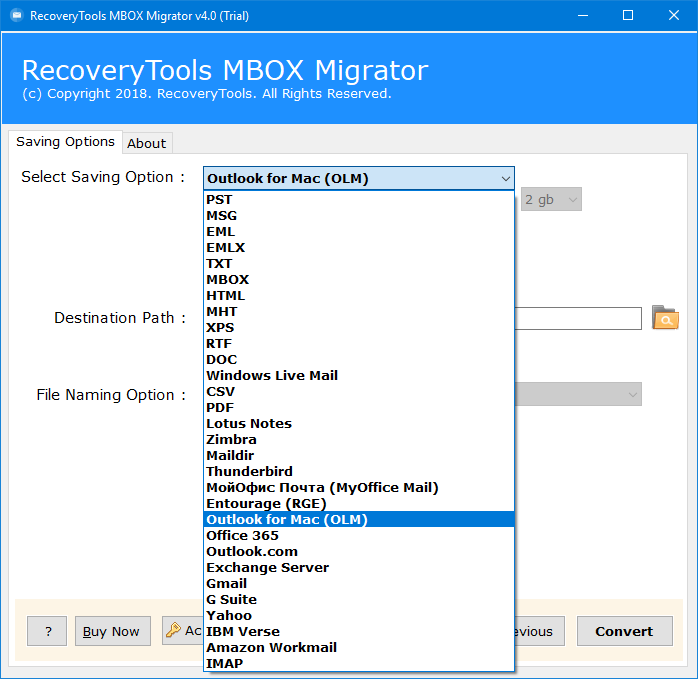Select EML format option
This screenshot has height=679, width=698.
pyautogui.click(x=359, y=232)
